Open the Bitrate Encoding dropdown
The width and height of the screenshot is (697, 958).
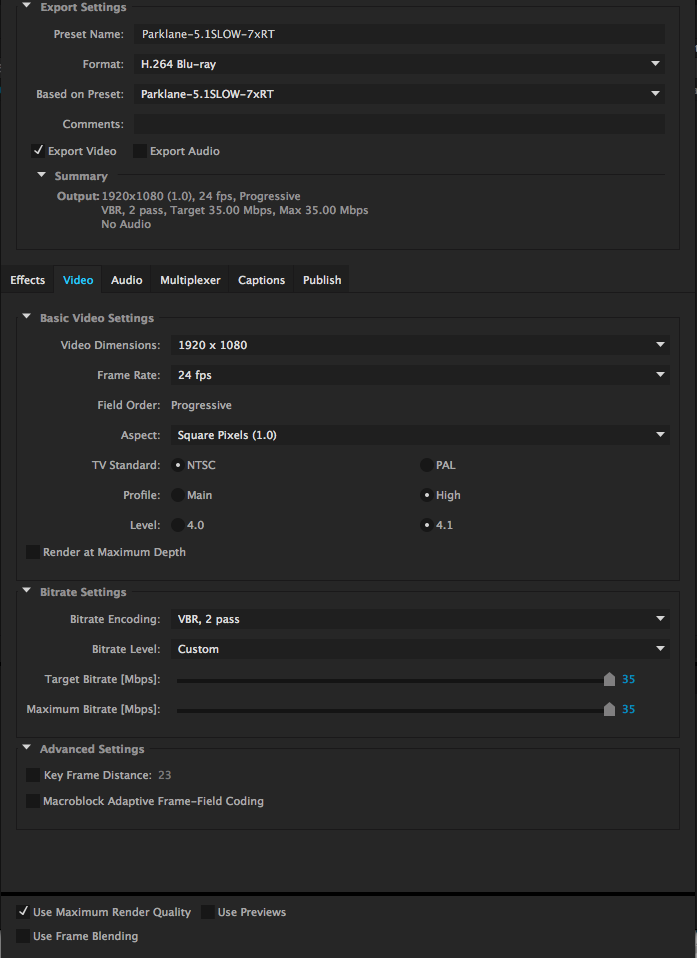(420, 619)
